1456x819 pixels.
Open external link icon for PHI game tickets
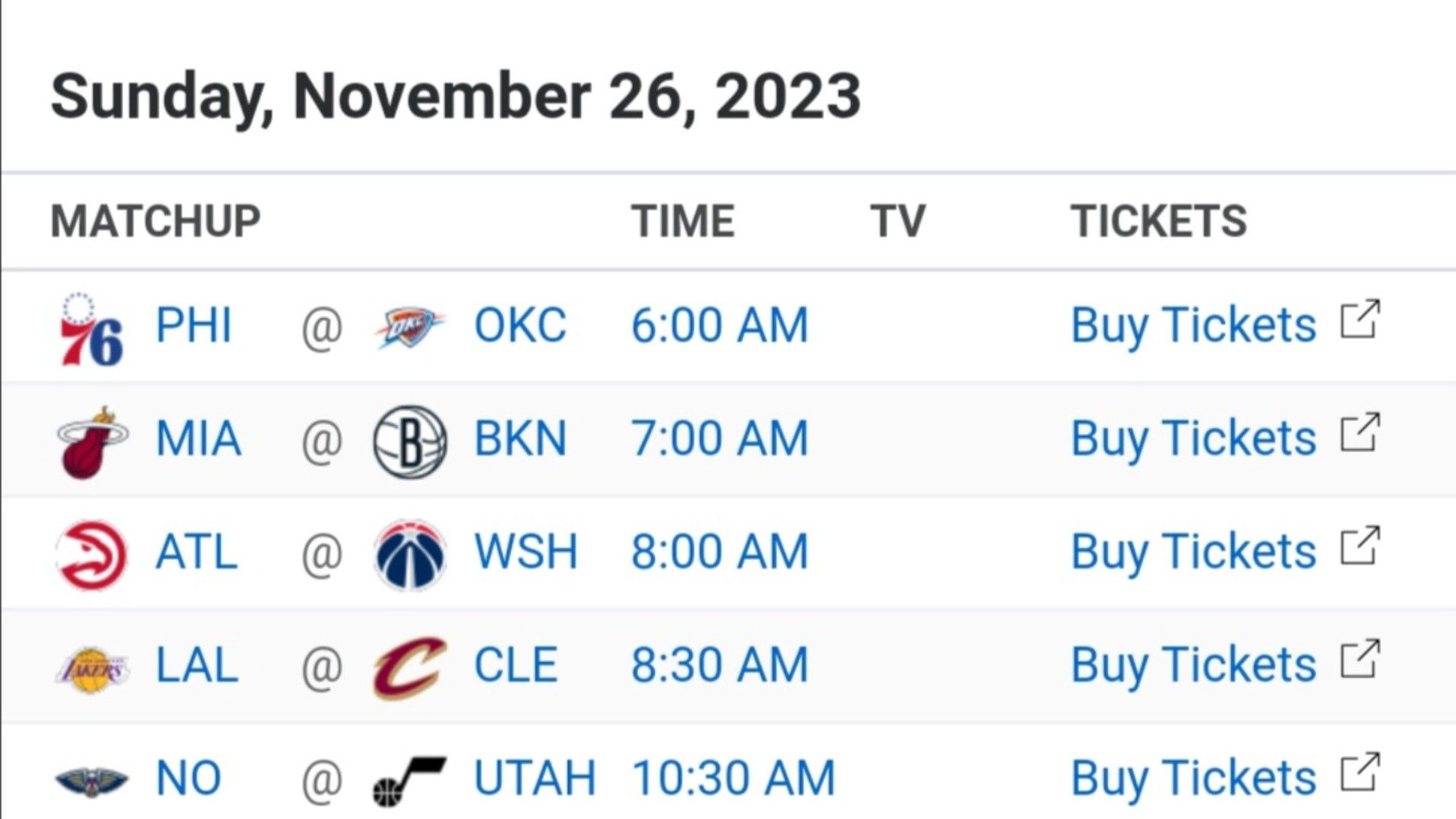pyautogui.click(x=1360, y=320)
